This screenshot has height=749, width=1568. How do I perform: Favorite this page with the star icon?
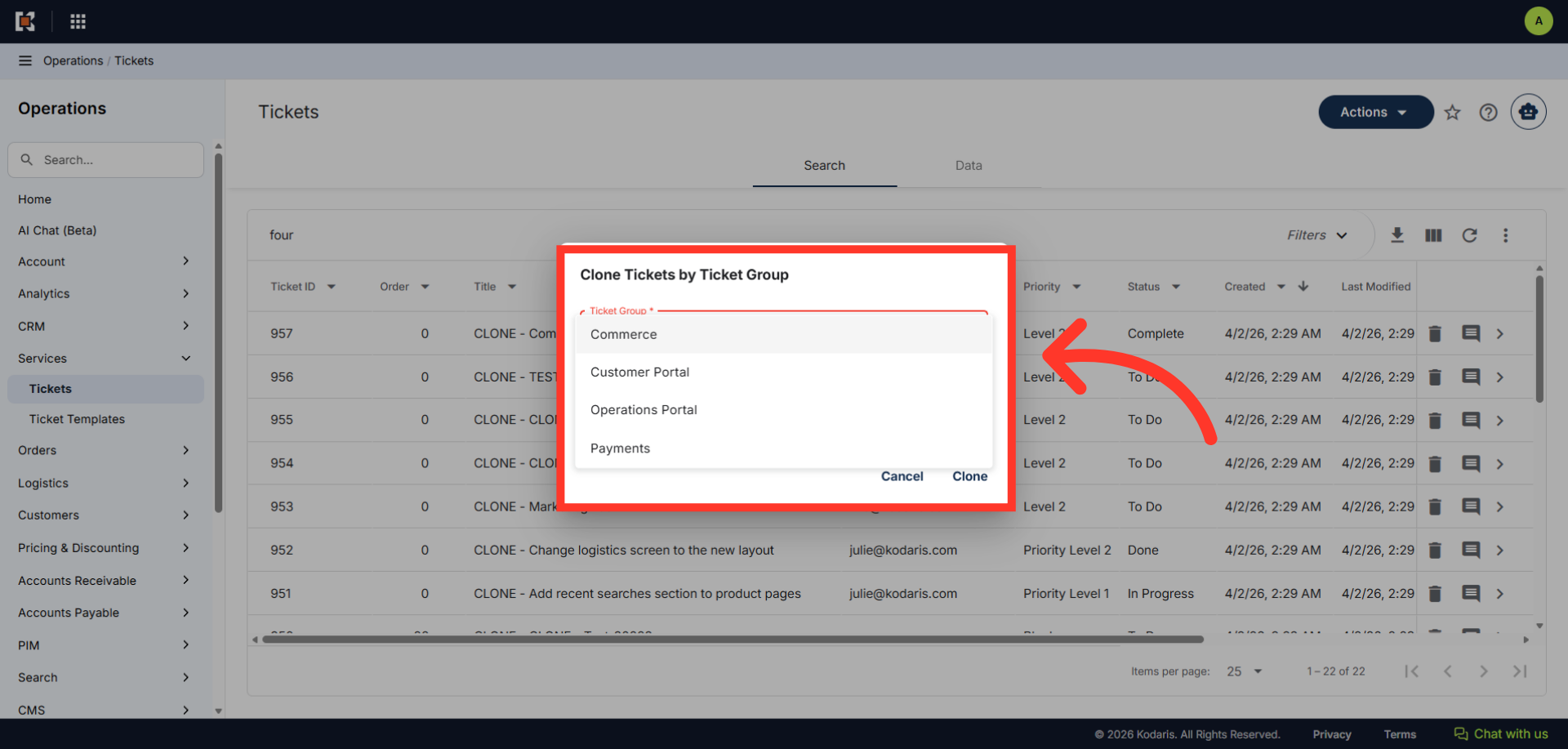click(1452, 113)
